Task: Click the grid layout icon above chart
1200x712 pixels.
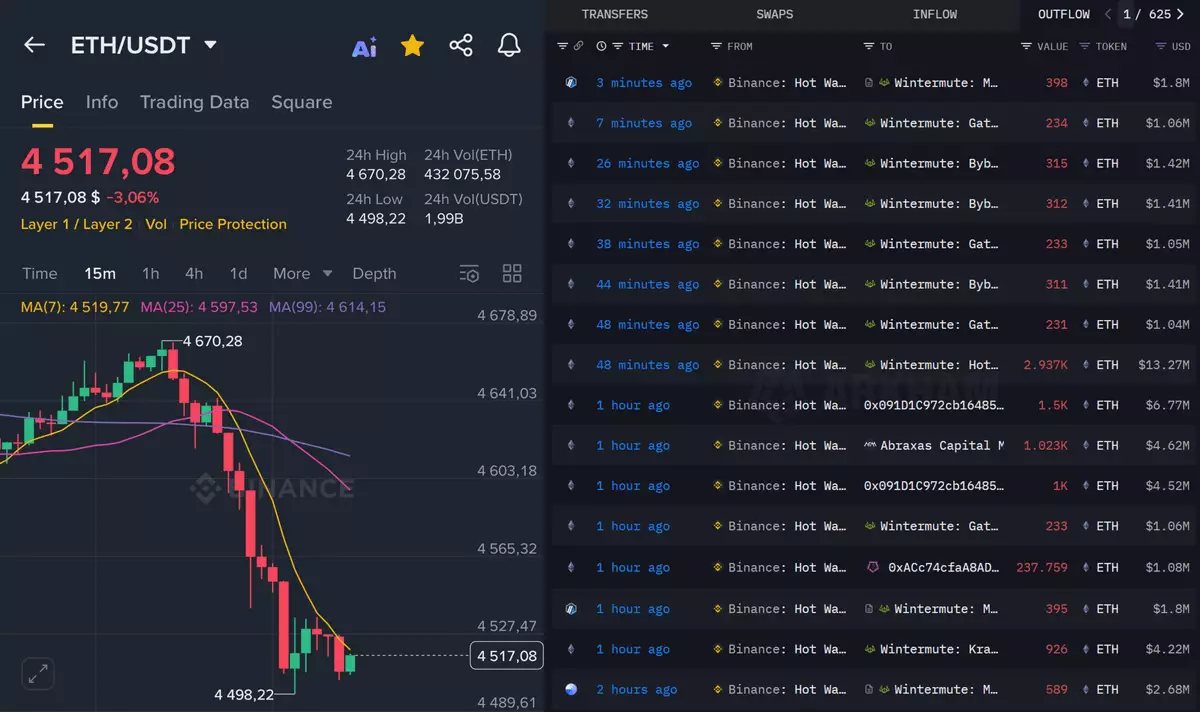Action: [512, 274]
